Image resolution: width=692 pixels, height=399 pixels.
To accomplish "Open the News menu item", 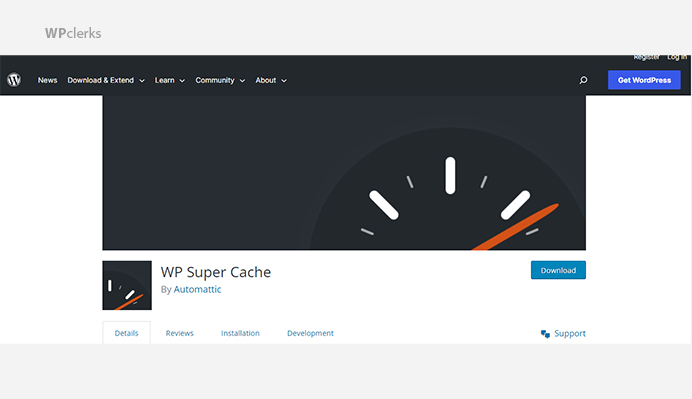I will pos(48,80).
